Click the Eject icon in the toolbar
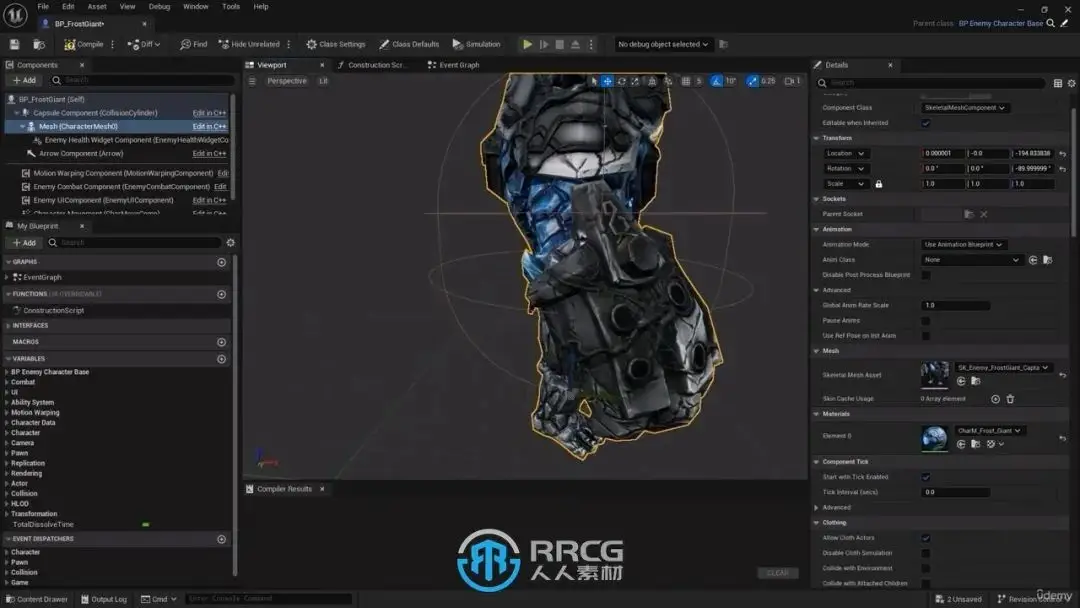Screen dimensions: 1080x608 (575, 44)
